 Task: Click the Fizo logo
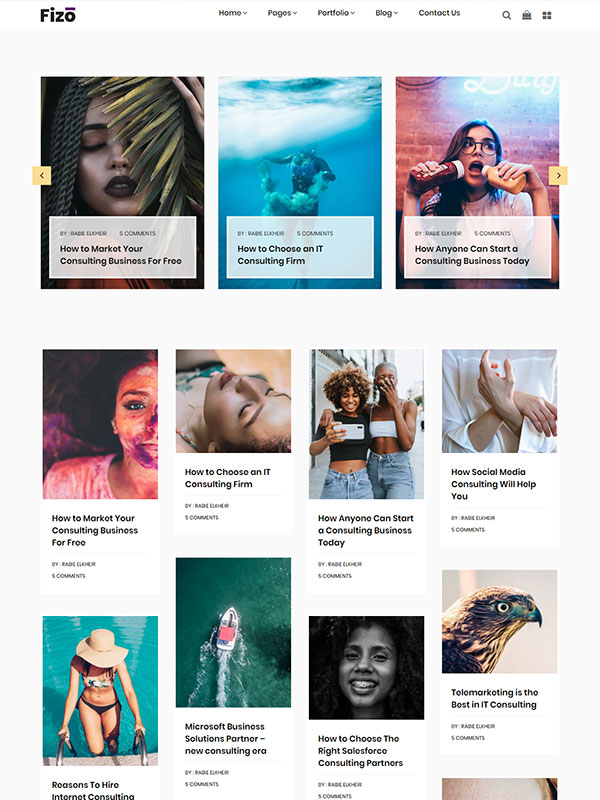point(58,15)
